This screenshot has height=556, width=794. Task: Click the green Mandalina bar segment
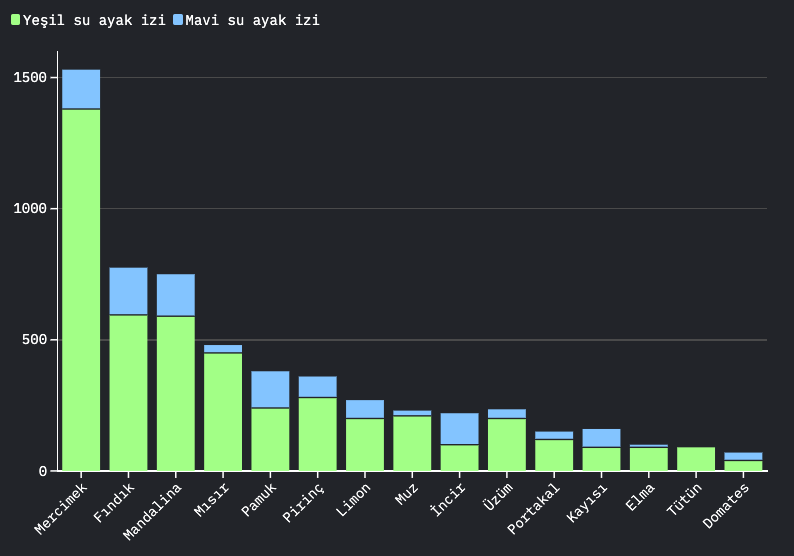175,393
